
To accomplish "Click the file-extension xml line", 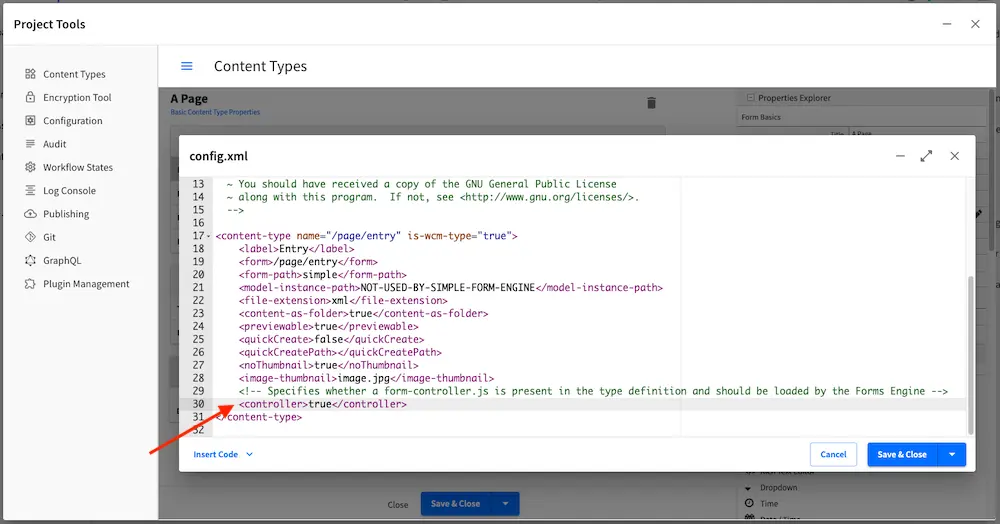I will coord(343,301).
